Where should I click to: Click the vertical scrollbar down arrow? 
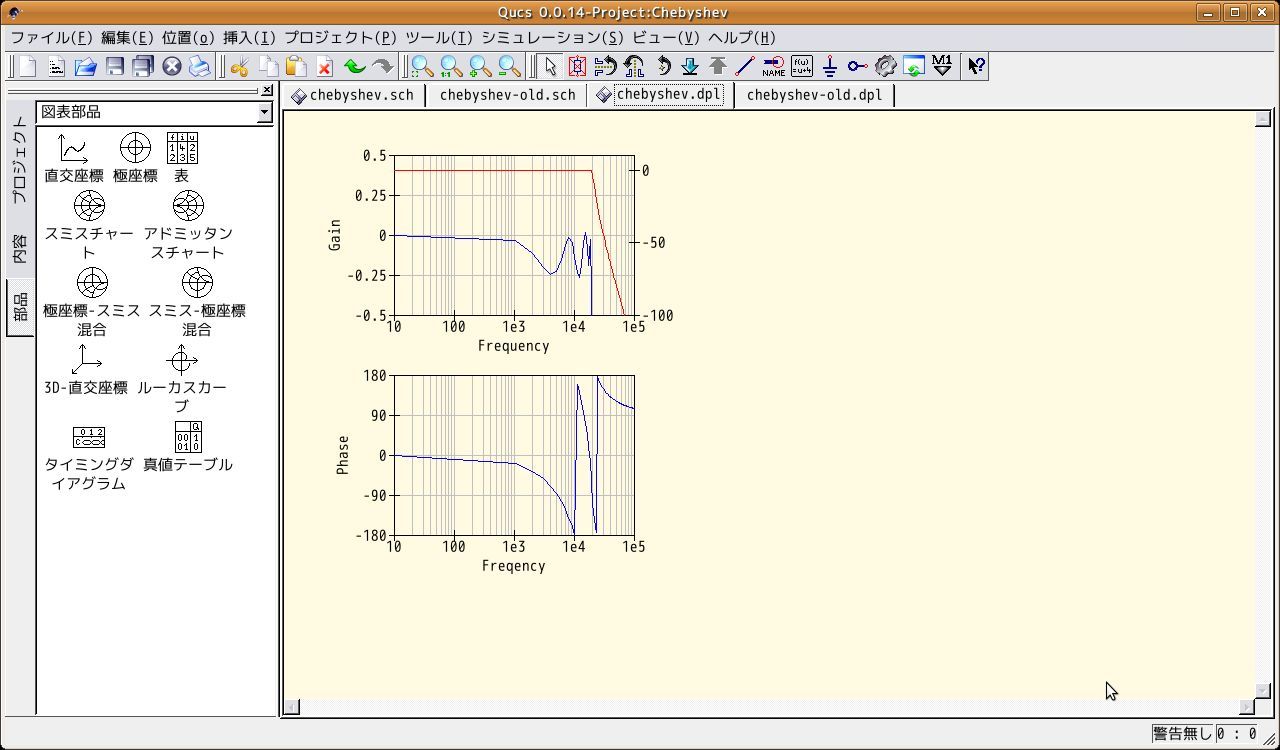pos(1263,690)
